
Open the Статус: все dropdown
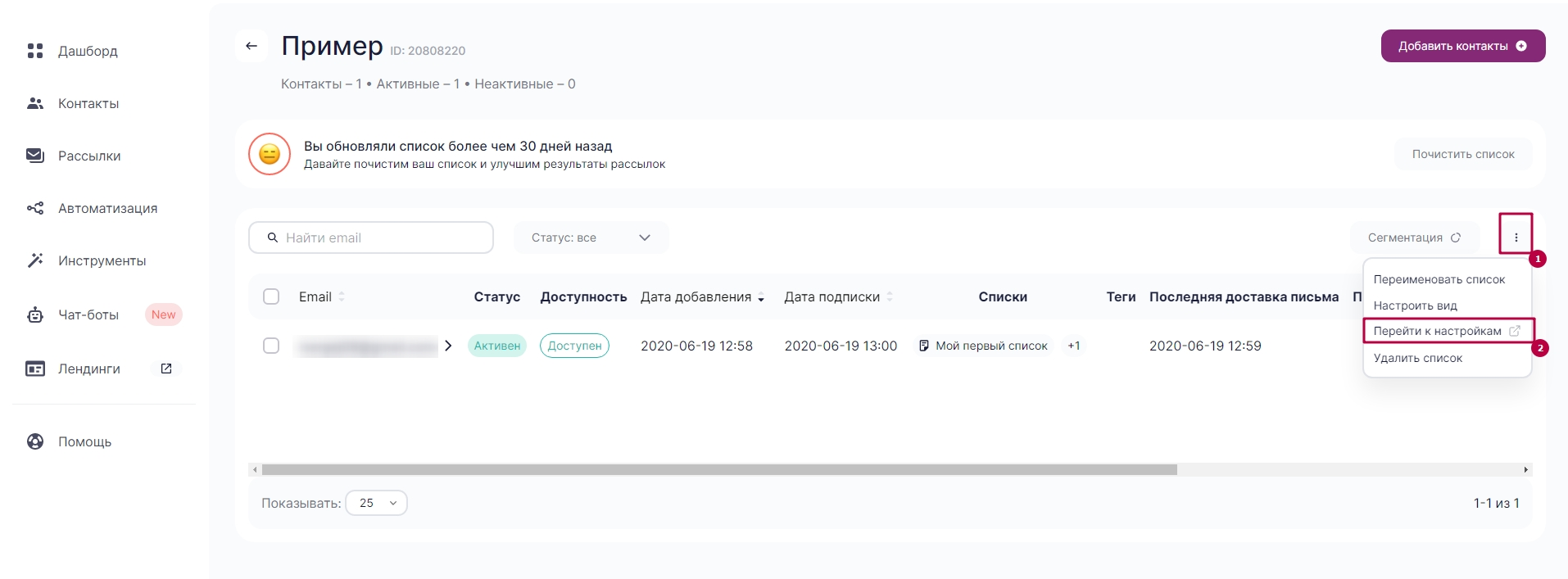click(x=591, y=237)
